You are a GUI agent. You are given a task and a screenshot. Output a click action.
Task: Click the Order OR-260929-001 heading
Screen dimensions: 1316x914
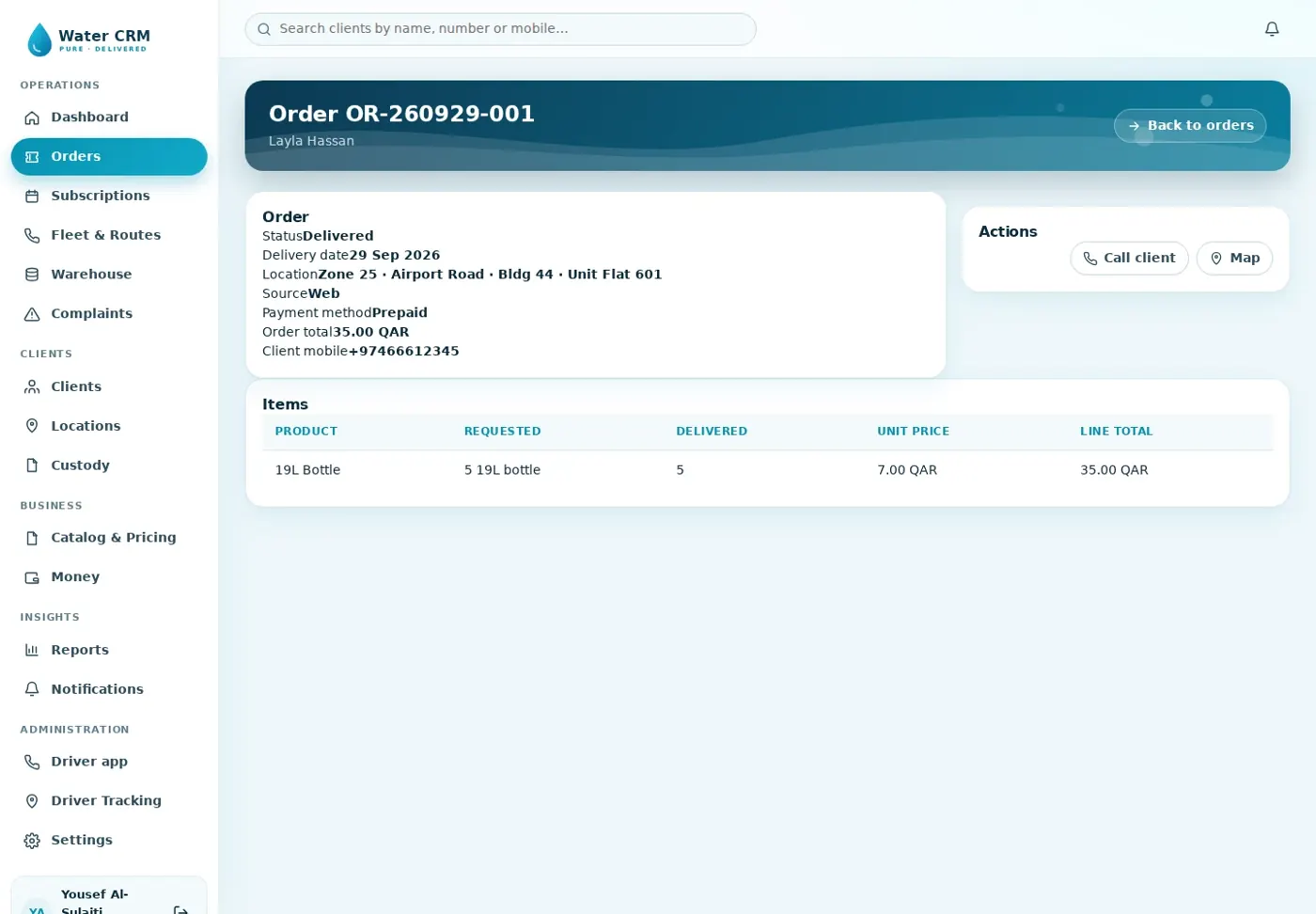[401, 114]
